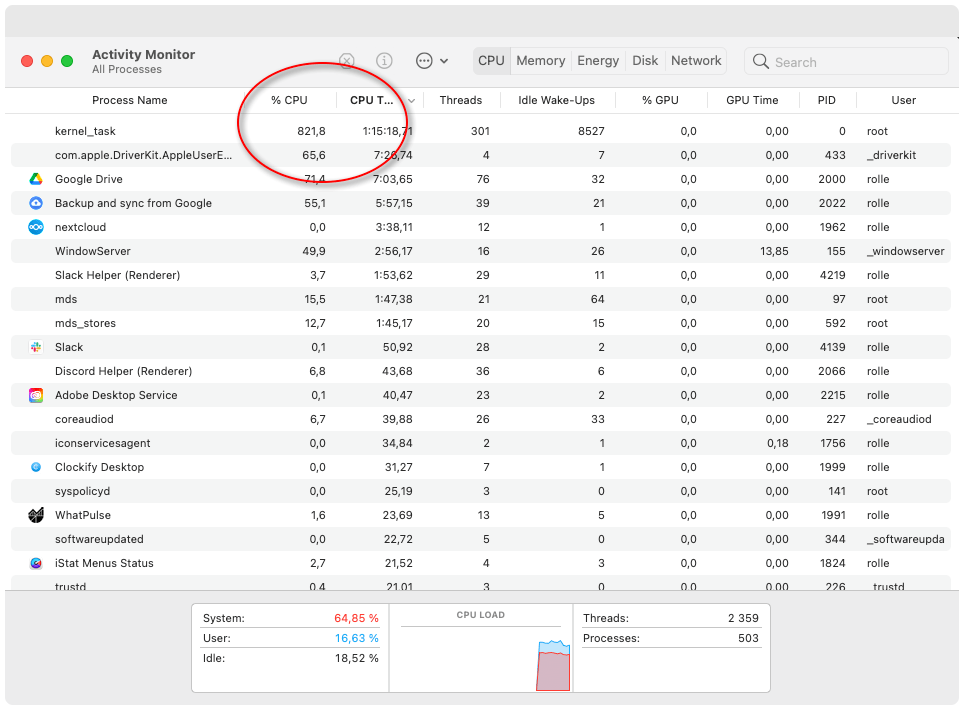Click the System 64,85 % value
Image resolution: width=964 pixels, height=710 pixels.
tap(356, 618)
